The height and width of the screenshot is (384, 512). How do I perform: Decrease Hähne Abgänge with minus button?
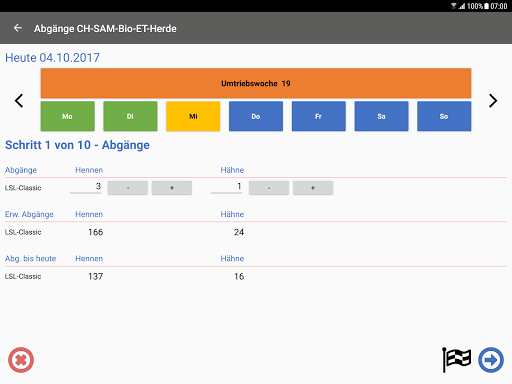(269, 188)
